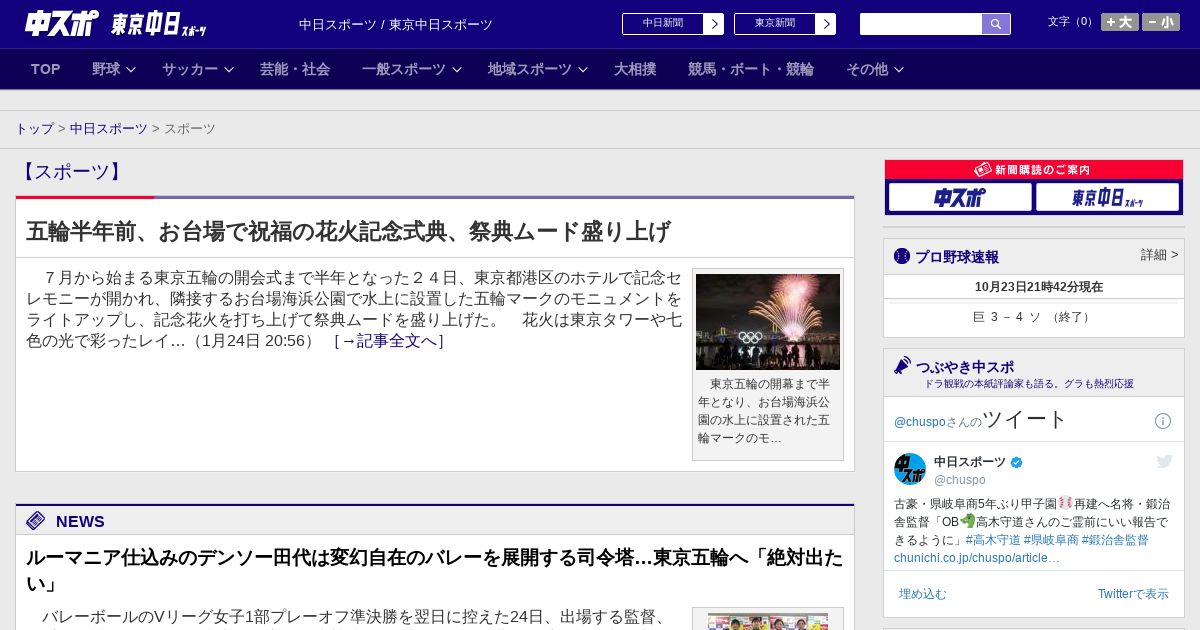The image size is (1200, 630).
Task: Open the 芸能・社会 section
Action: (295, 69)
